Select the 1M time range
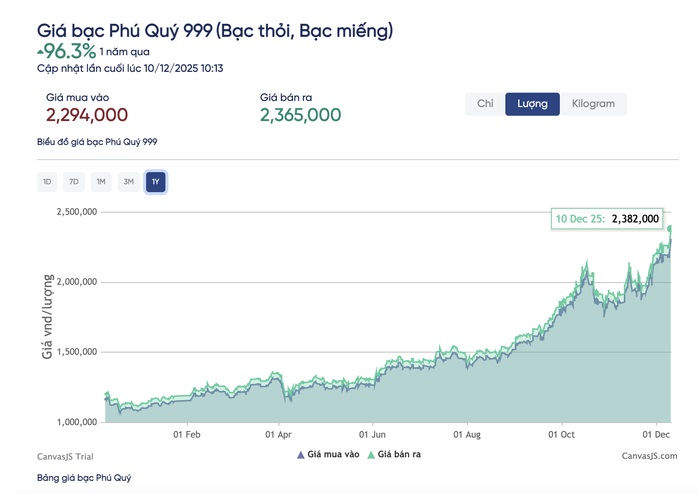 (100, 181)
